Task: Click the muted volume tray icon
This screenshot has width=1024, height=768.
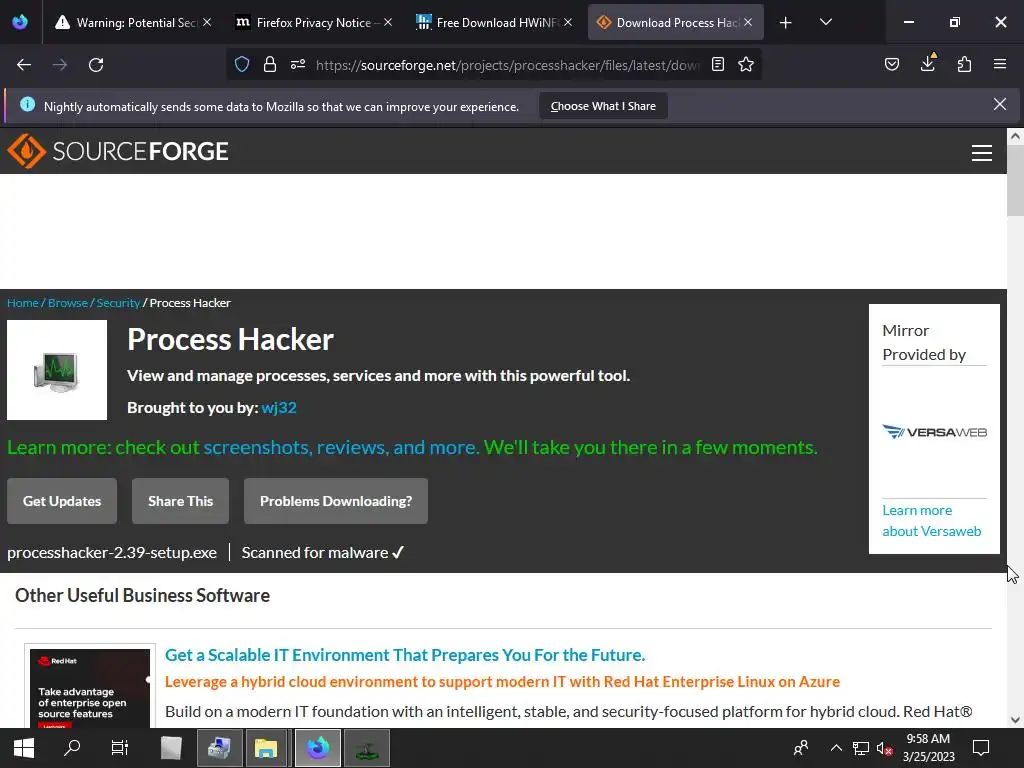Action: 884,748
